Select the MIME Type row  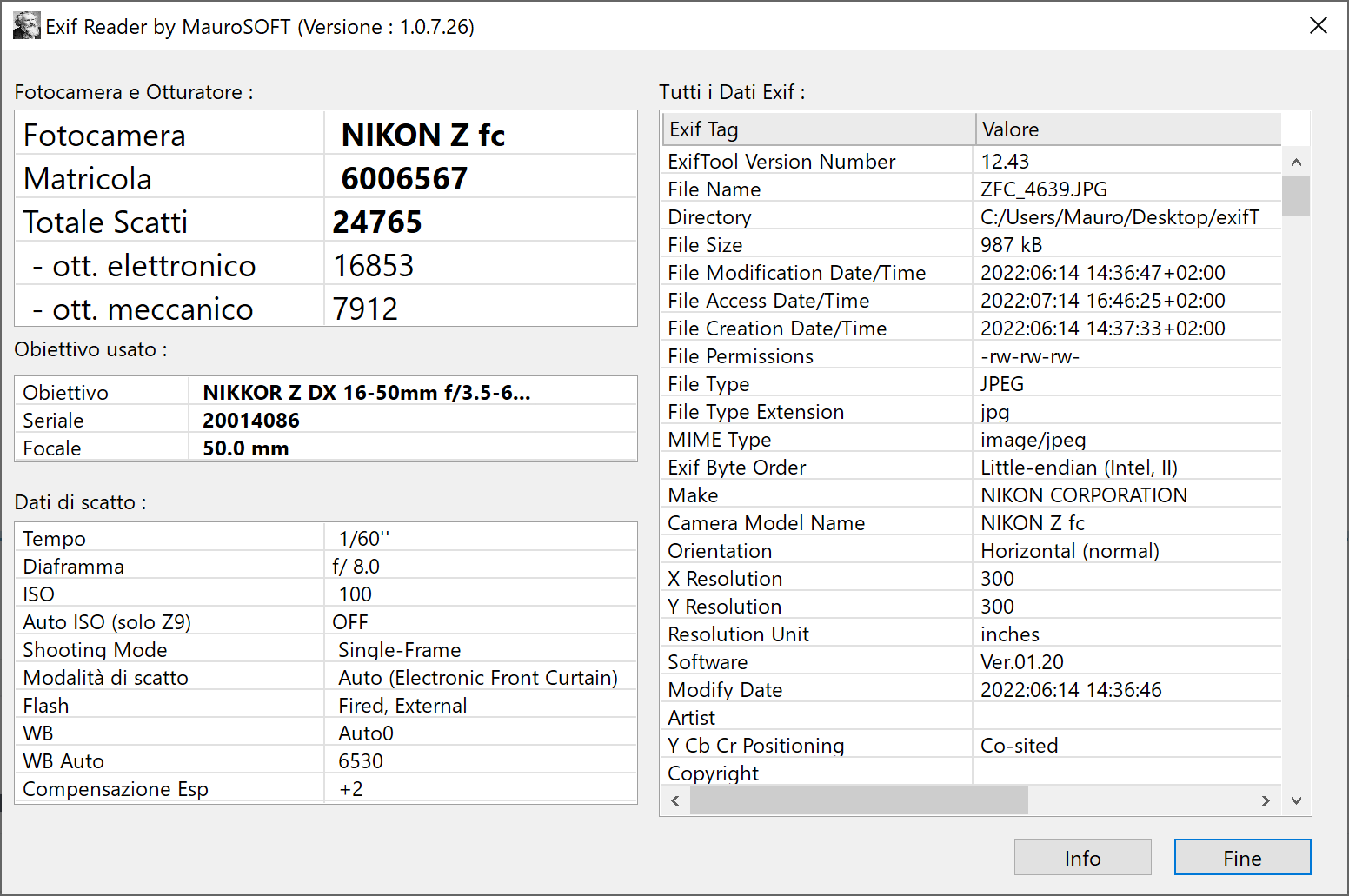972,440
